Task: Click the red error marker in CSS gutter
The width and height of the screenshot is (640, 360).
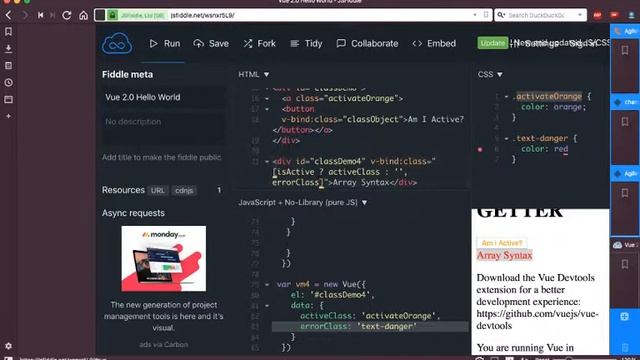Action: [480, 149]
